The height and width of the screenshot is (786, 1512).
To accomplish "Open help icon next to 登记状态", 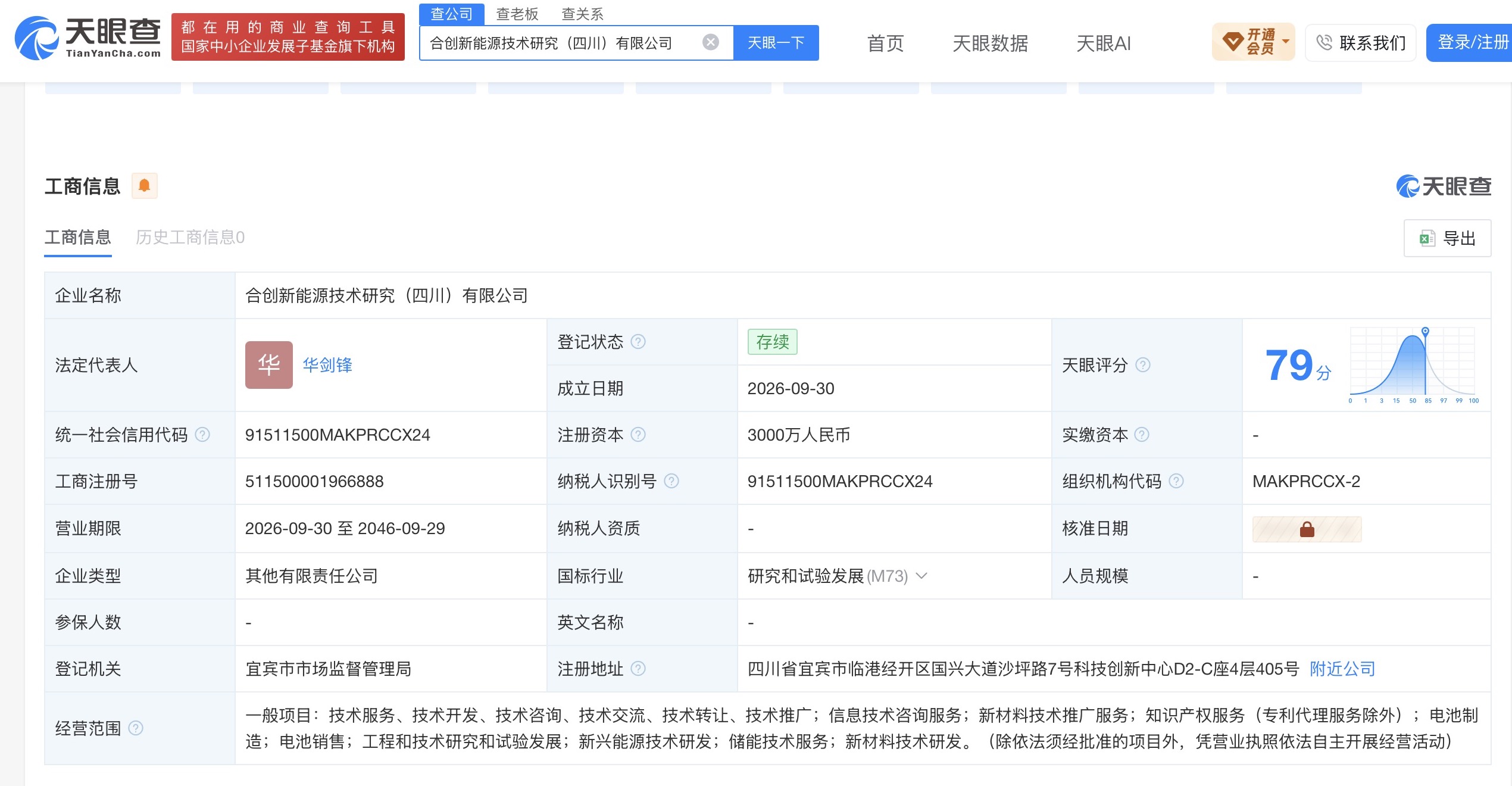I will pos(638,342).
